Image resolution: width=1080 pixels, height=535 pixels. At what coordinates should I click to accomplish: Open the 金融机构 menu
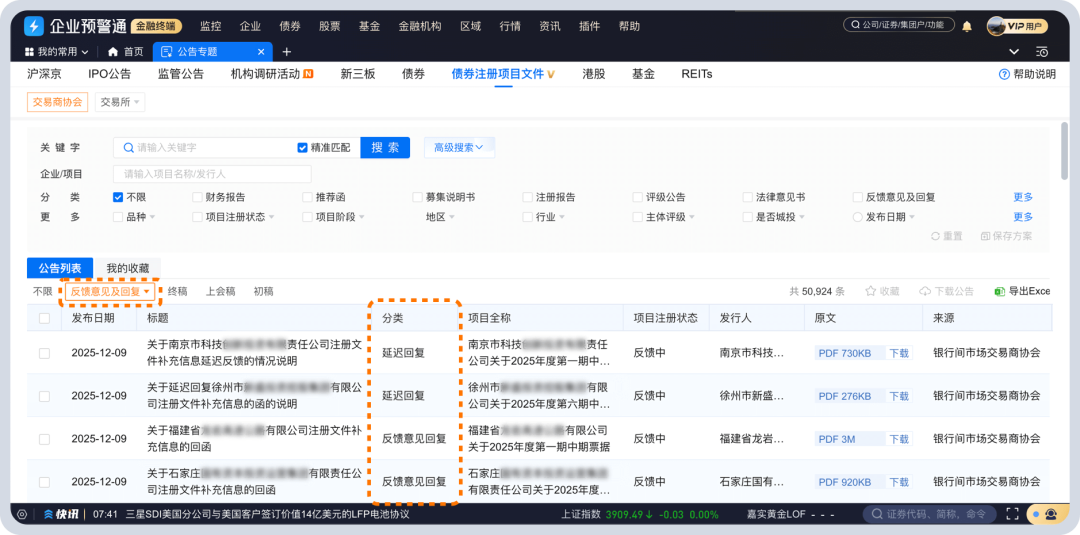[x=419, y=26]
